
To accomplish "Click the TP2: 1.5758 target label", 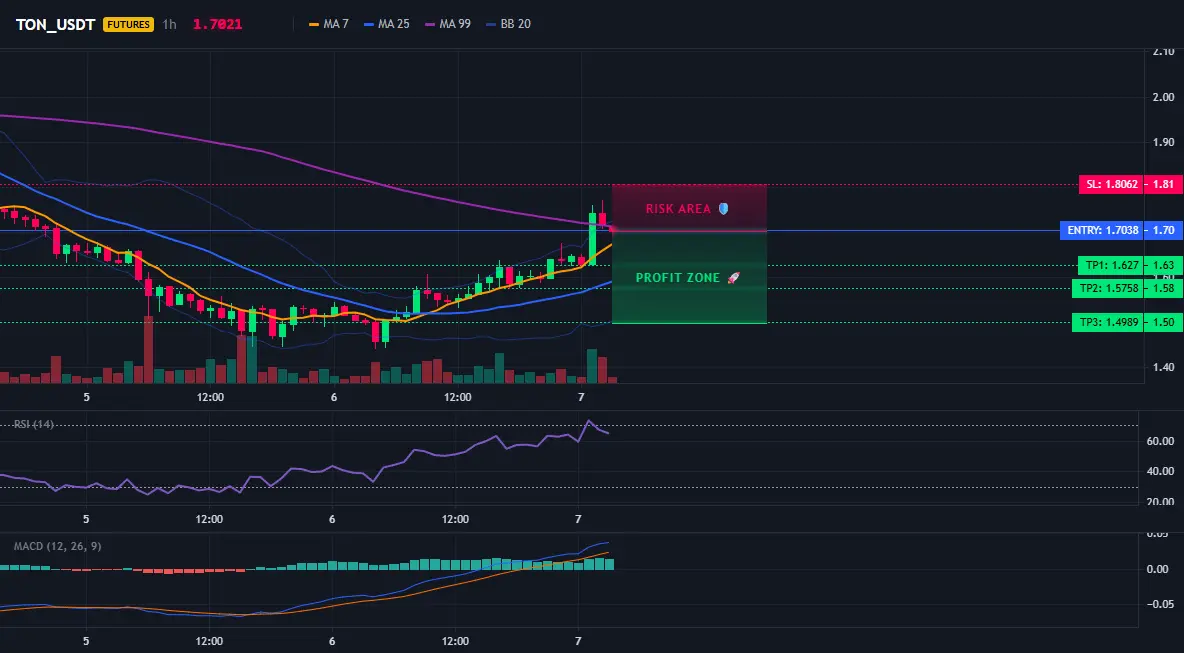I will coord(1107,288).
